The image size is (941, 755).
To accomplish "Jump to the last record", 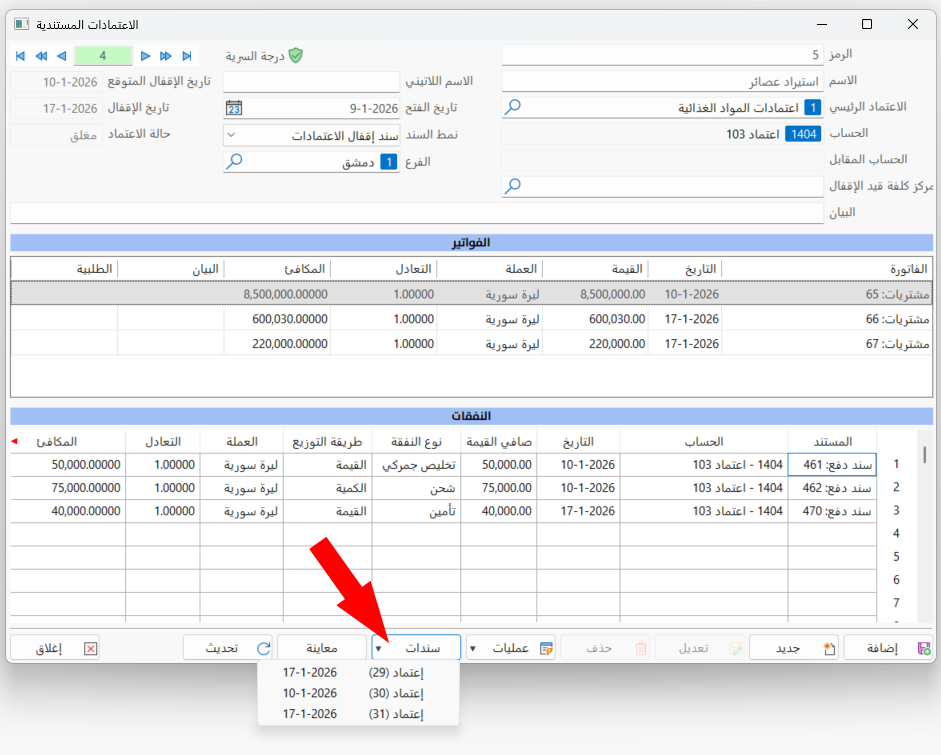I will click(187, 56).
